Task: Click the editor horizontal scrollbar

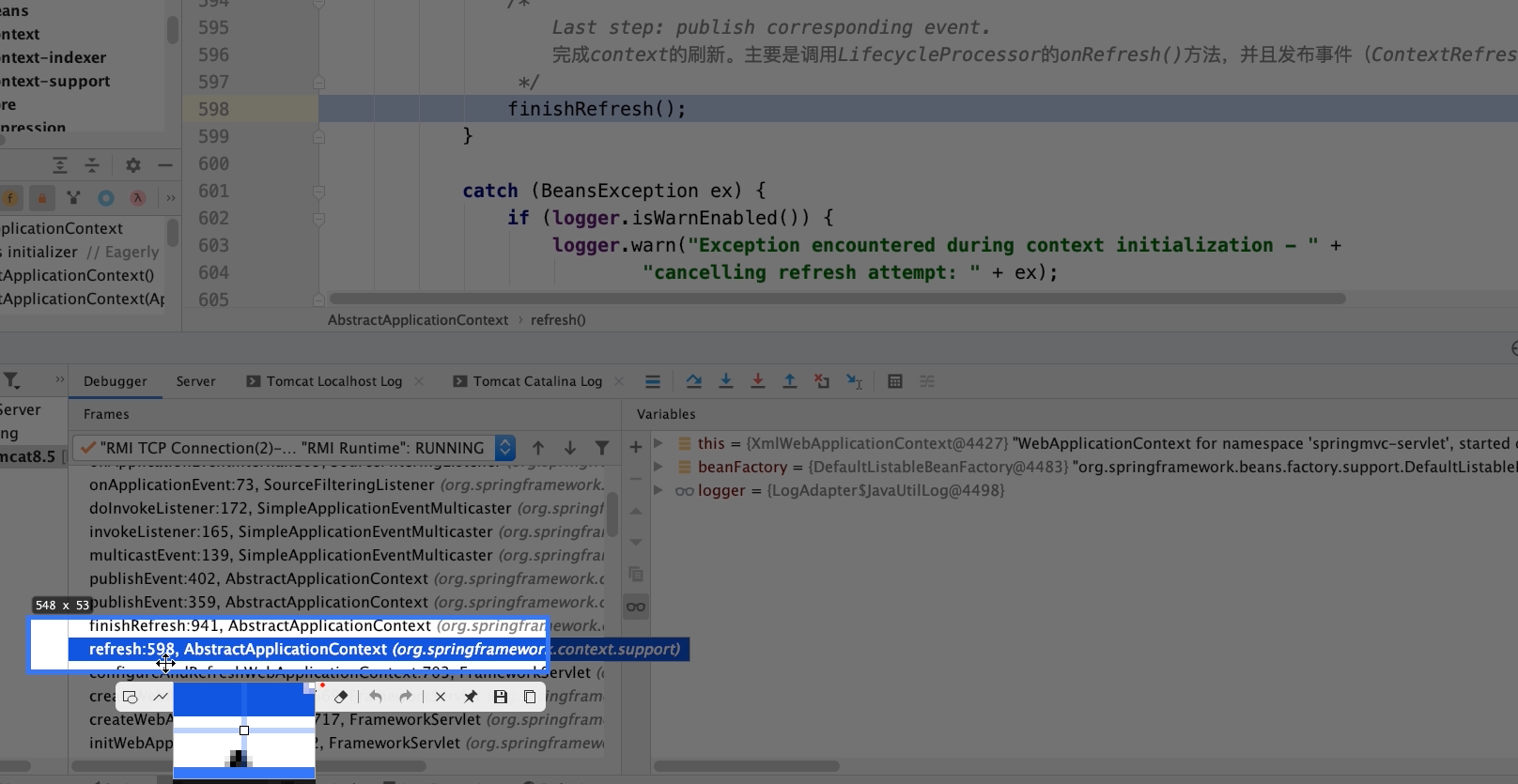Action: coord(838,299)
